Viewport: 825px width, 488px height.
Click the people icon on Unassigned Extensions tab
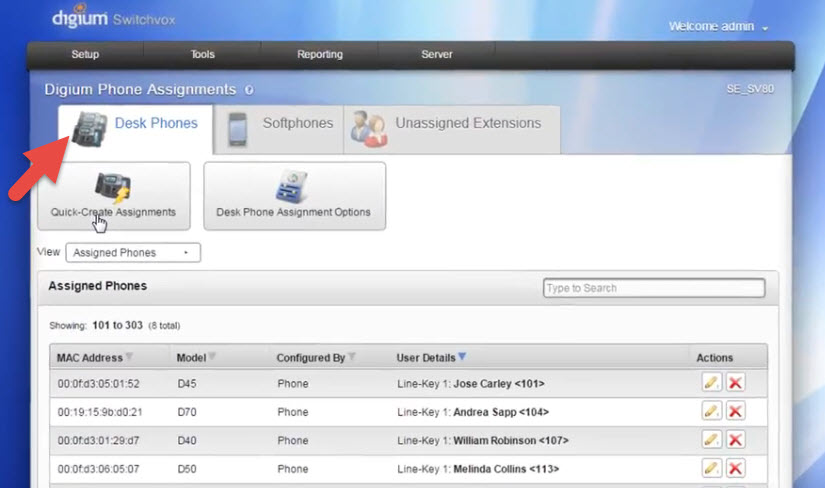pos(369,129)
